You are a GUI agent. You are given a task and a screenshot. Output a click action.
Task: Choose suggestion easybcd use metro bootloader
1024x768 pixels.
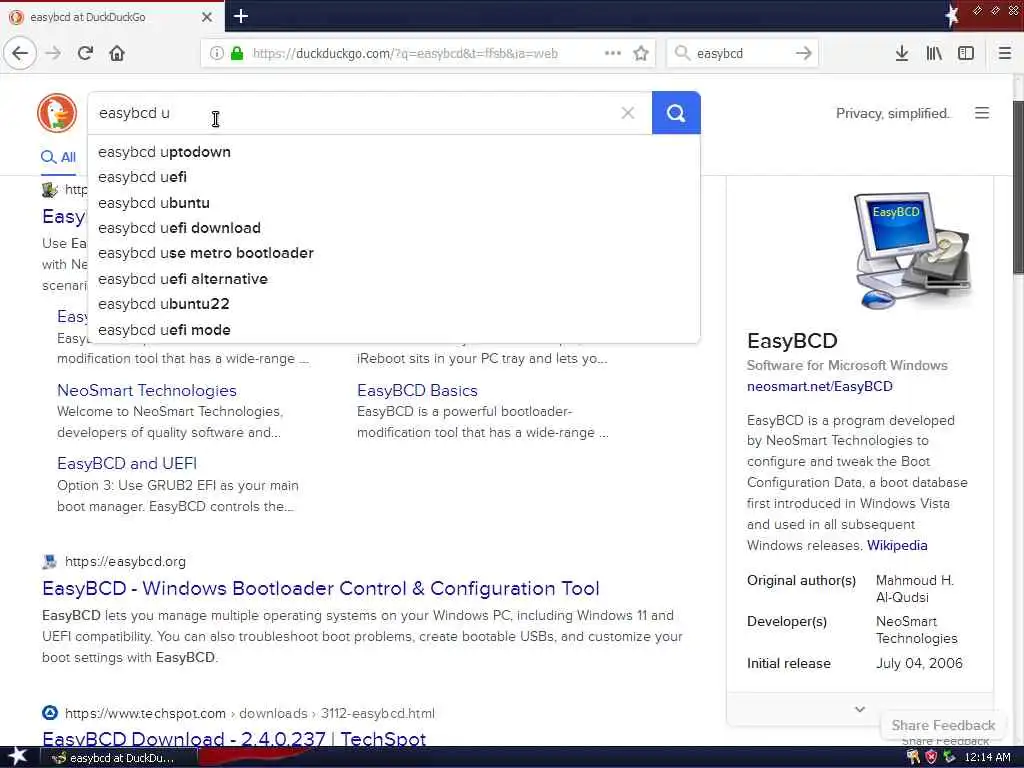(x=394, y=253)
